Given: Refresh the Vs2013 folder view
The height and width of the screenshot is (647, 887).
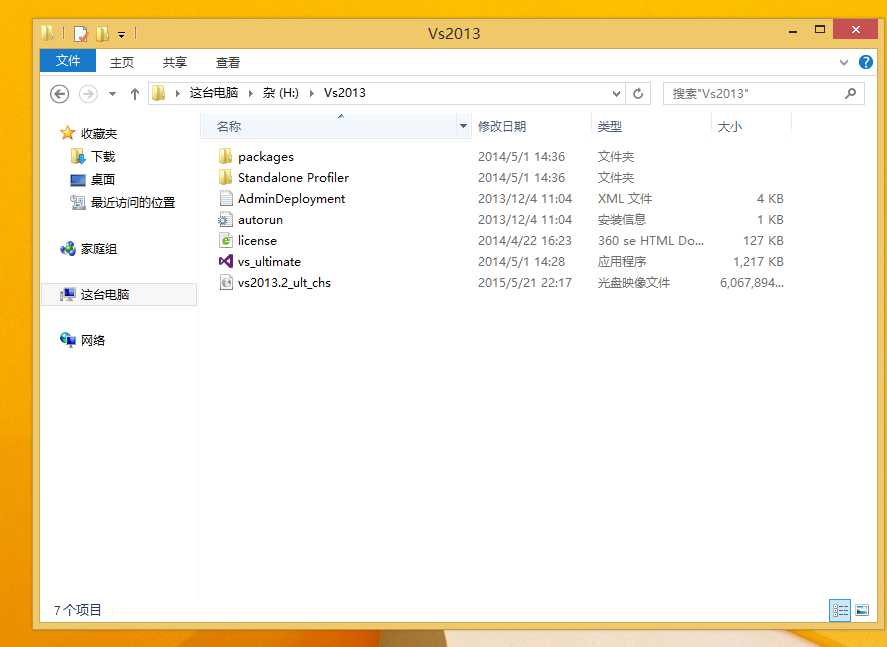Looking at the screenshot, I should click(x=638, y=93).
